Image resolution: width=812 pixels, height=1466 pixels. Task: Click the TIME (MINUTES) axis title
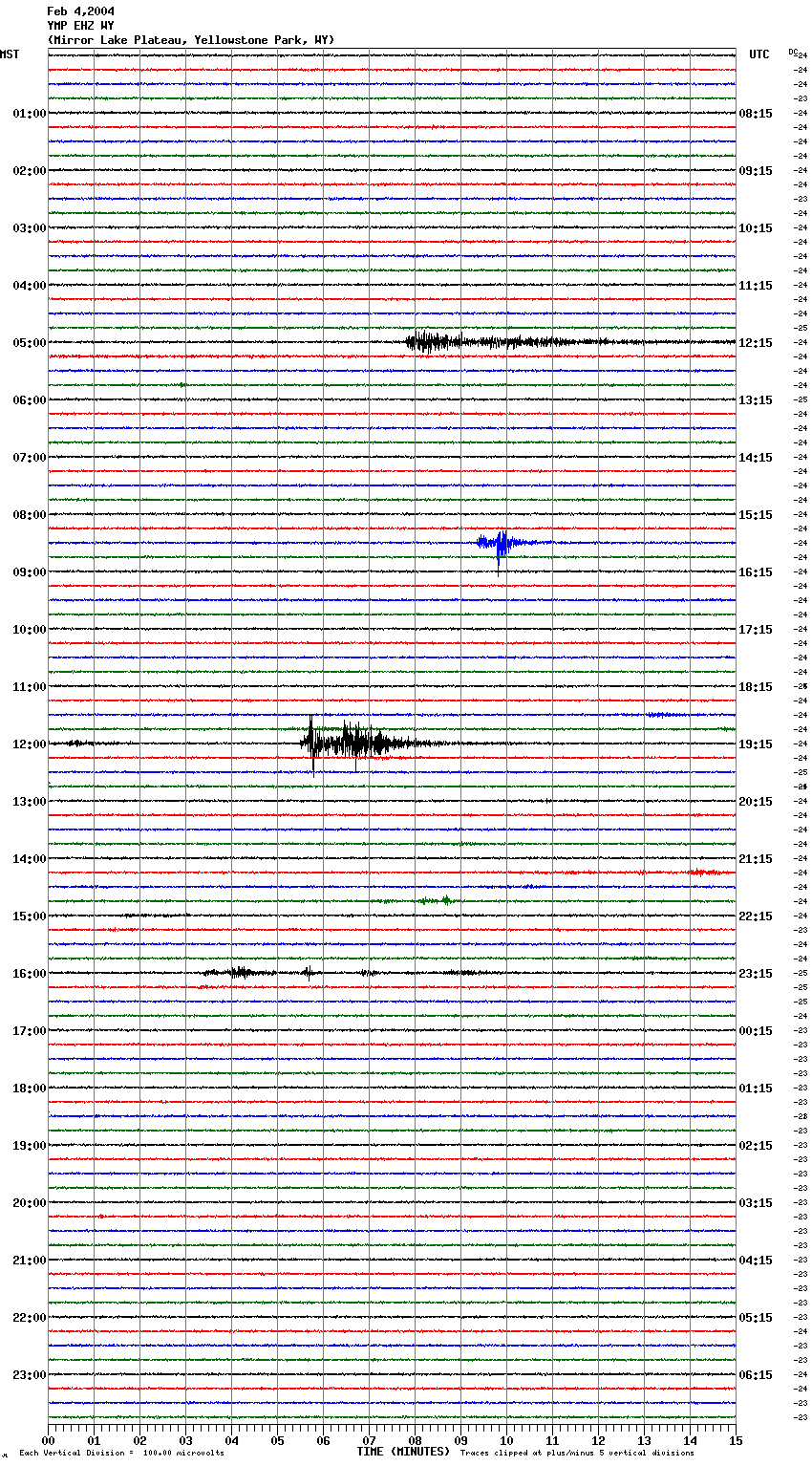[403, 1452]
